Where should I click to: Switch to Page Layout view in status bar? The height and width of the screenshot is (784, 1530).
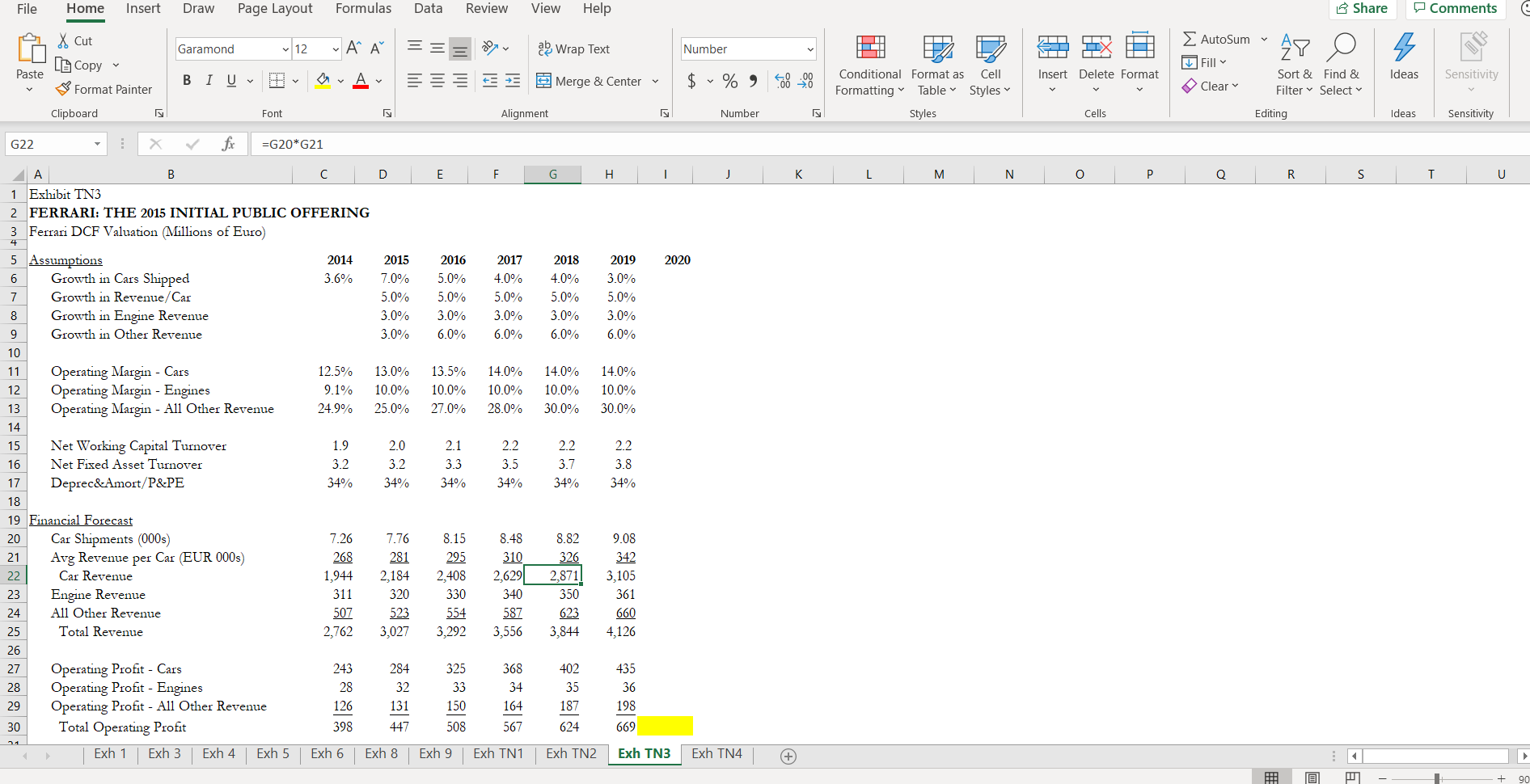(x=1312, y=778)
